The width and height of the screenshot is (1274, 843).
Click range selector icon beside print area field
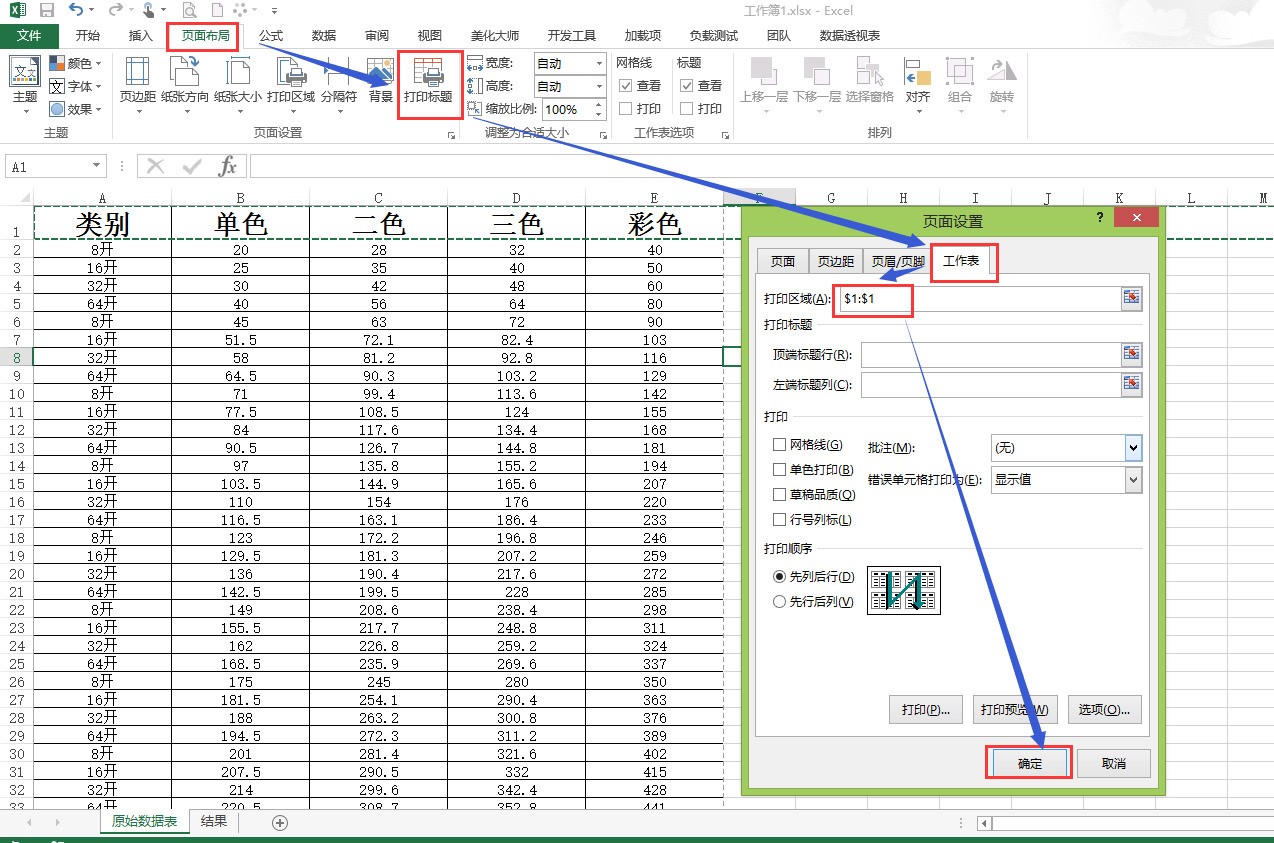pyautogui.click(x=1131, y=298)
